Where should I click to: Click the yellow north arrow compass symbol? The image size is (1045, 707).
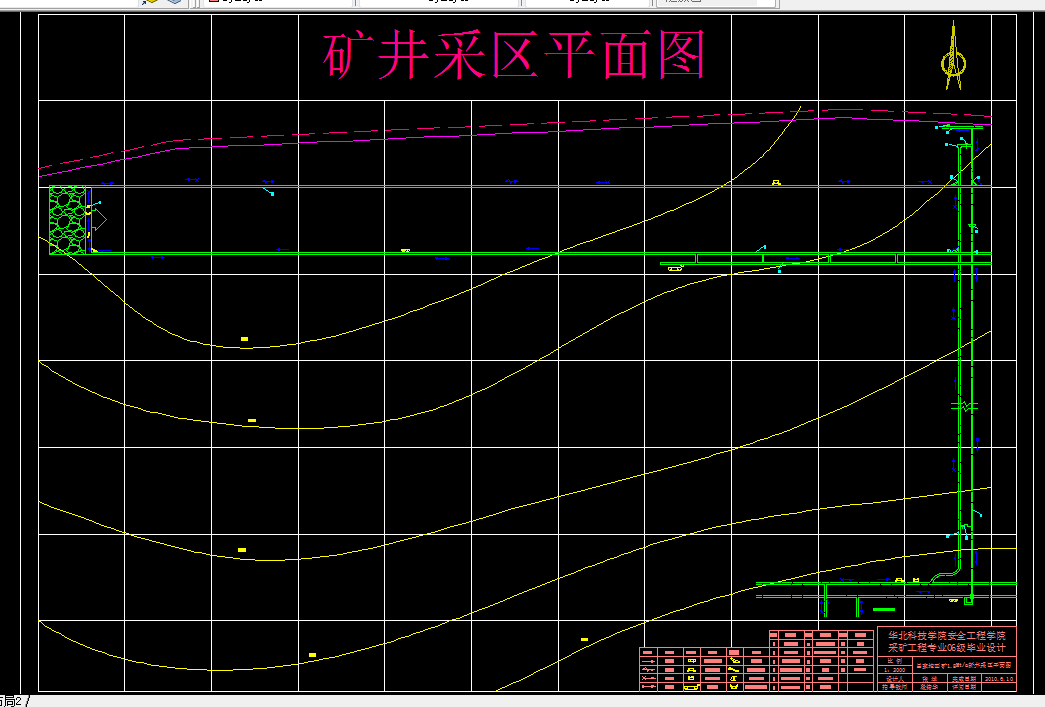point(953,60)
